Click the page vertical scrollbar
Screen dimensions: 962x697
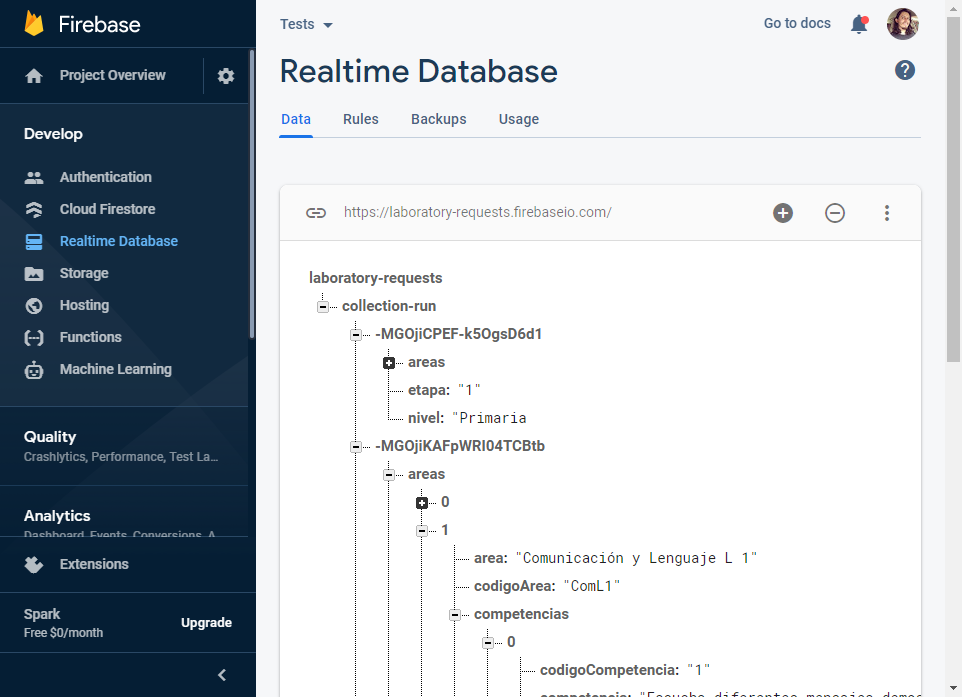pyautogui.click(x=953, y=190)
